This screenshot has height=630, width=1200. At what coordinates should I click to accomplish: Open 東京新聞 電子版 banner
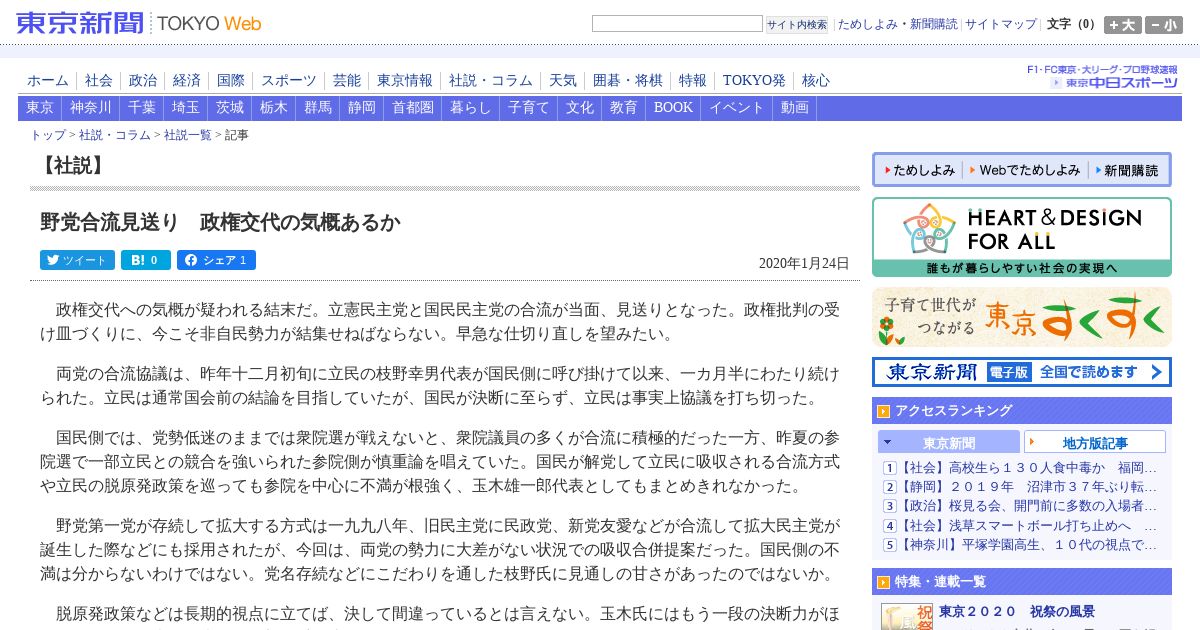(x=1022, y=372)
